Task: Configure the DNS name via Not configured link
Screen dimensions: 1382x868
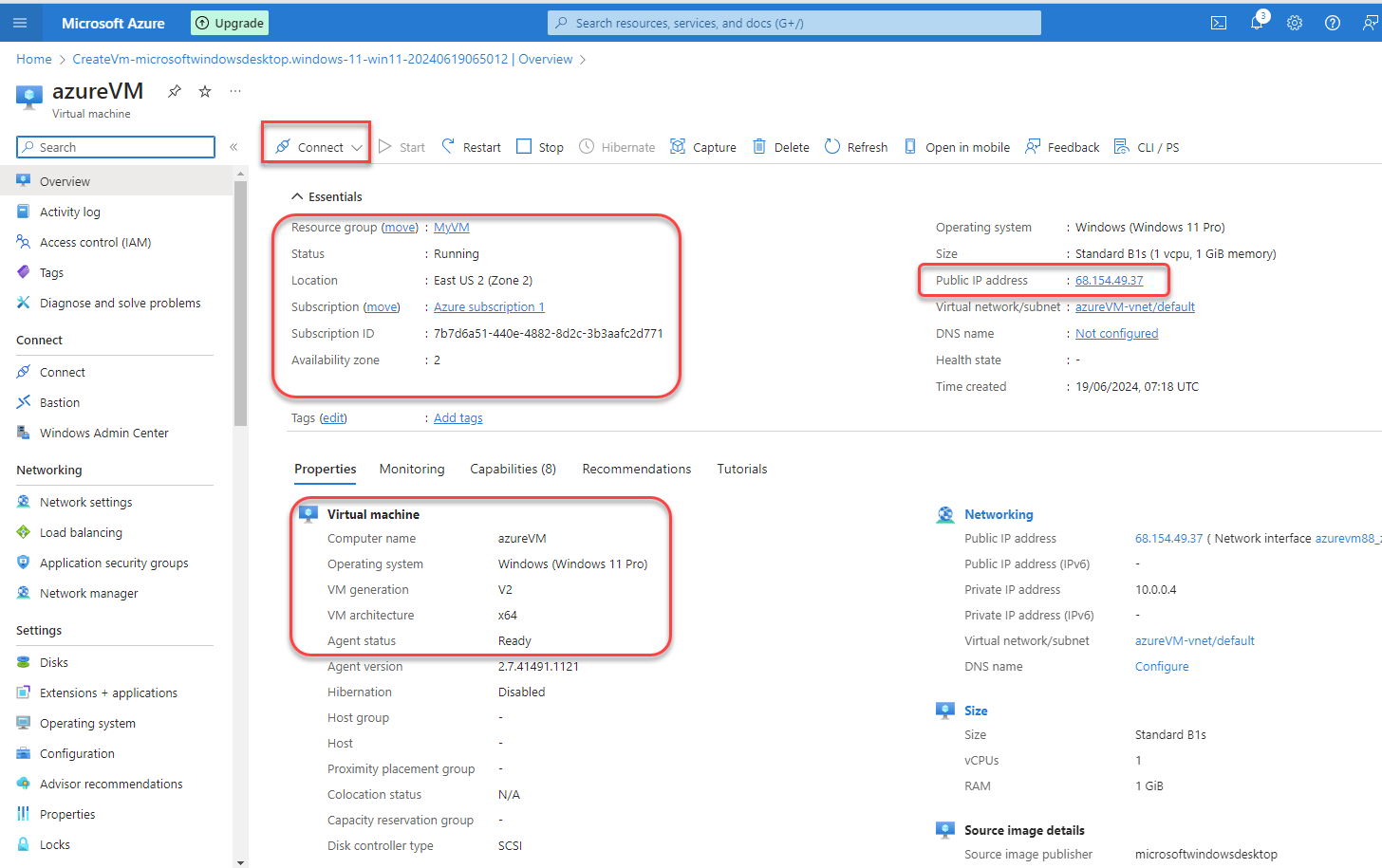Action: [x=1115, y=333]
